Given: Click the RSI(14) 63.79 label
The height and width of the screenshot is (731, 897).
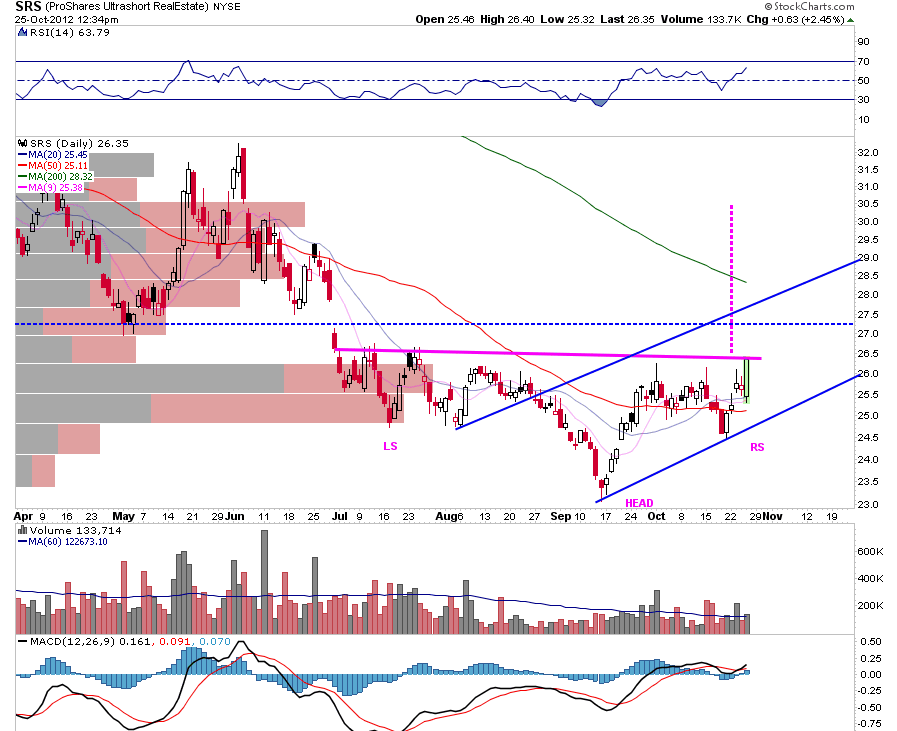Looking at the screenshot, I should click(x=70, y=33).
